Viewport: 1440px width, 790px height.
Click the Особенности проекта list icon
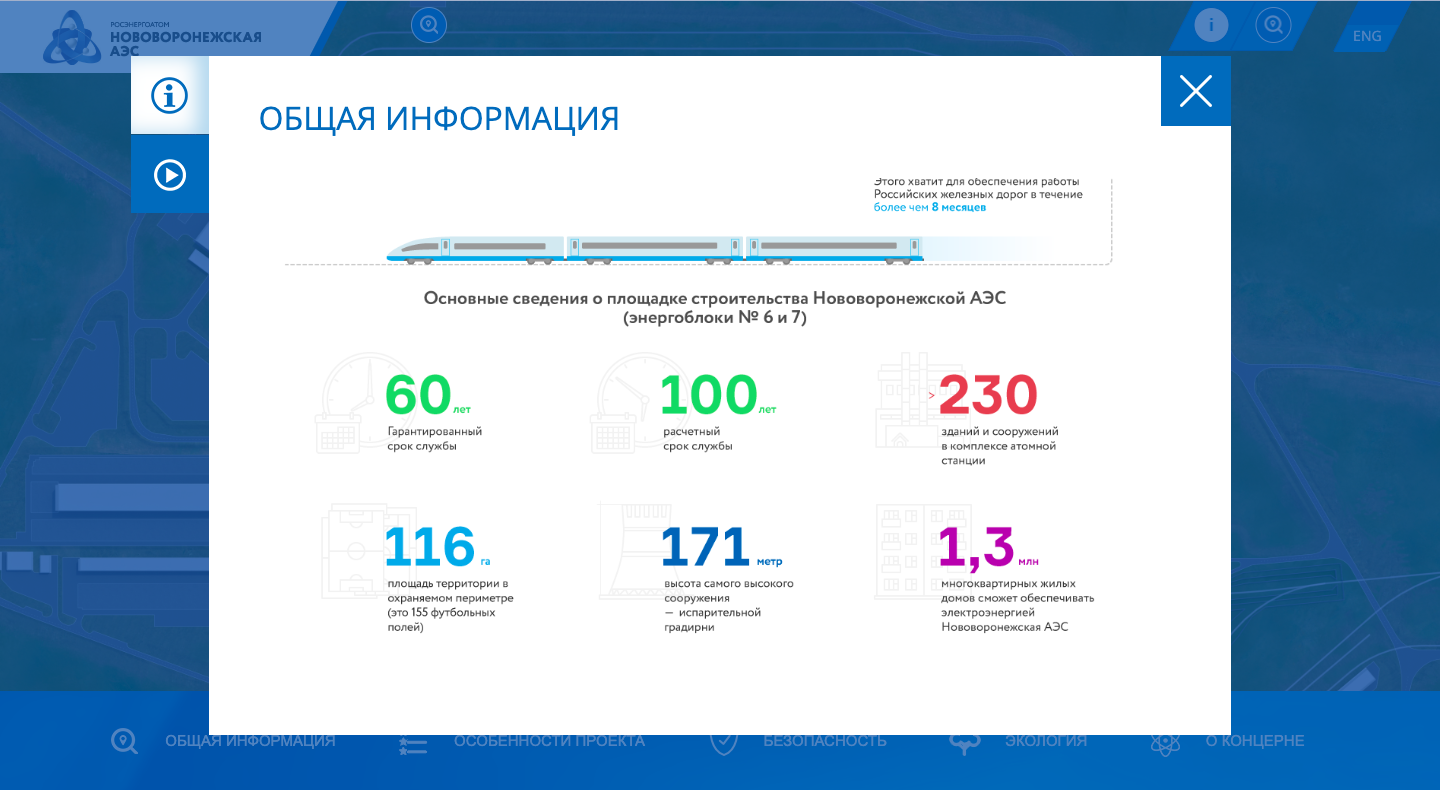(x=413, y=743)
